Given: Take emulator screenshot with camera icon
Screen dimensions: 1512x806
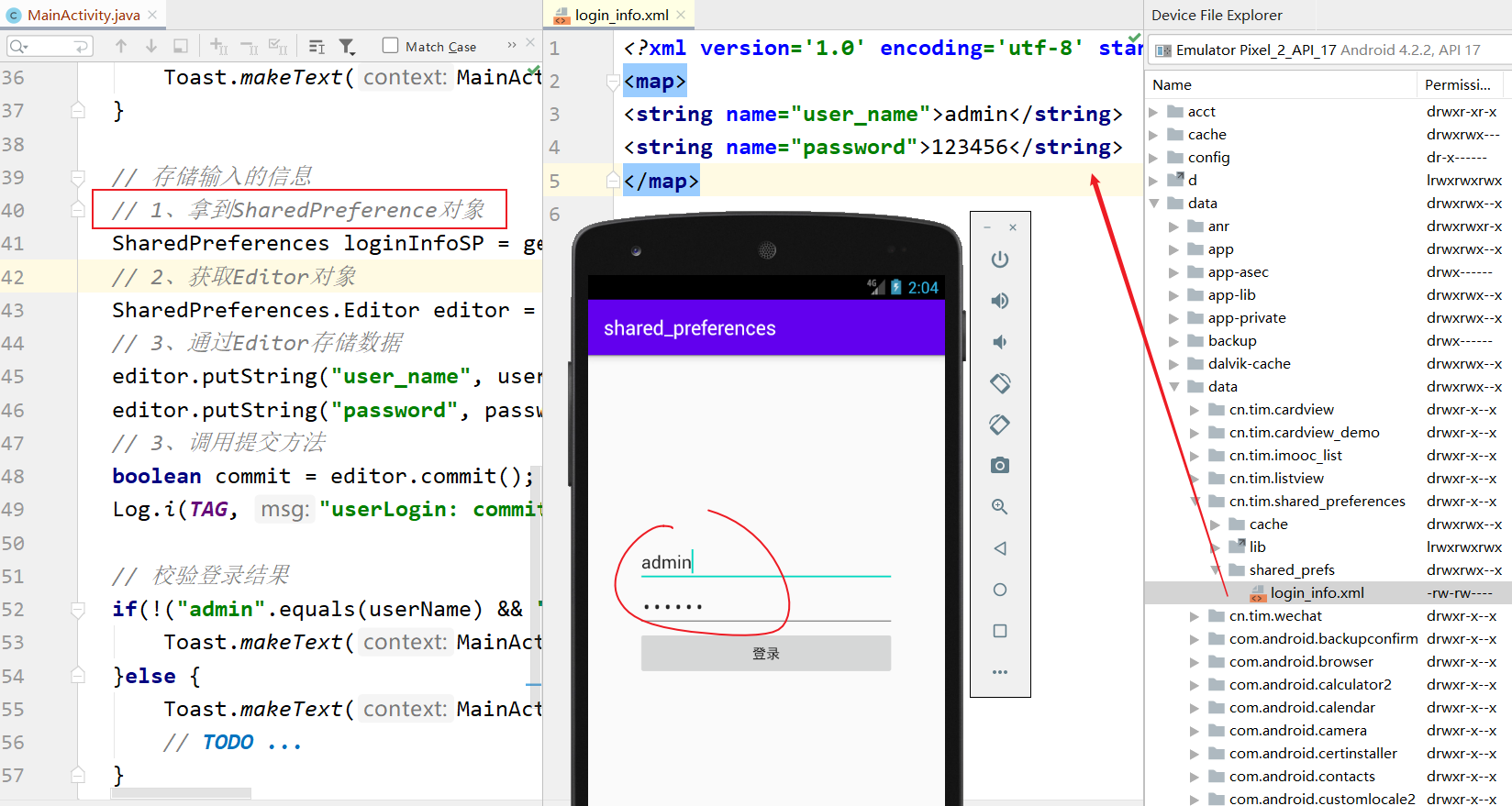Looking at the screenshot, I should pos(1000,466).
